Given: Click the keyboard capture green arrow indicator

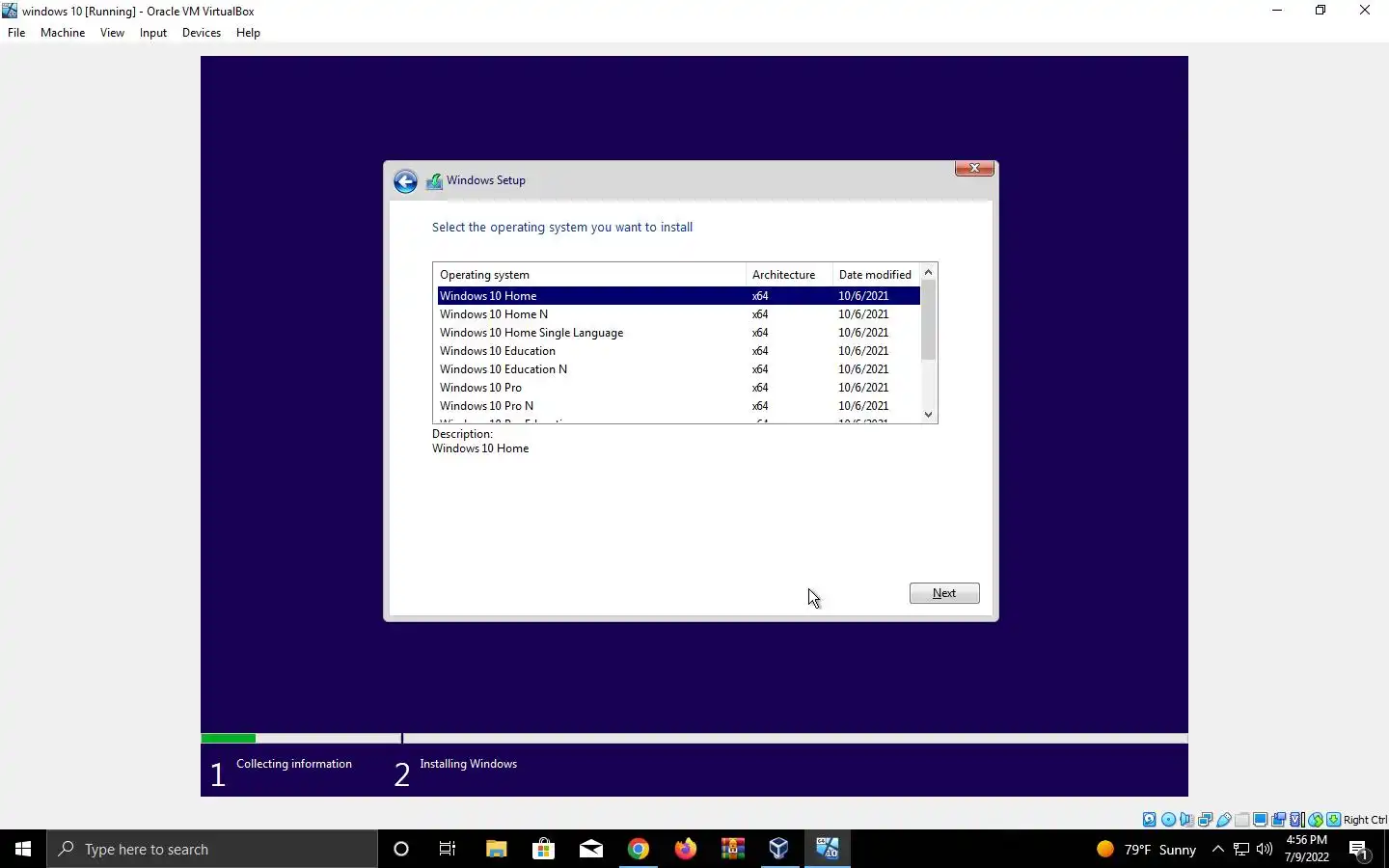Looking at the screenshot, I should point(1333,820).
